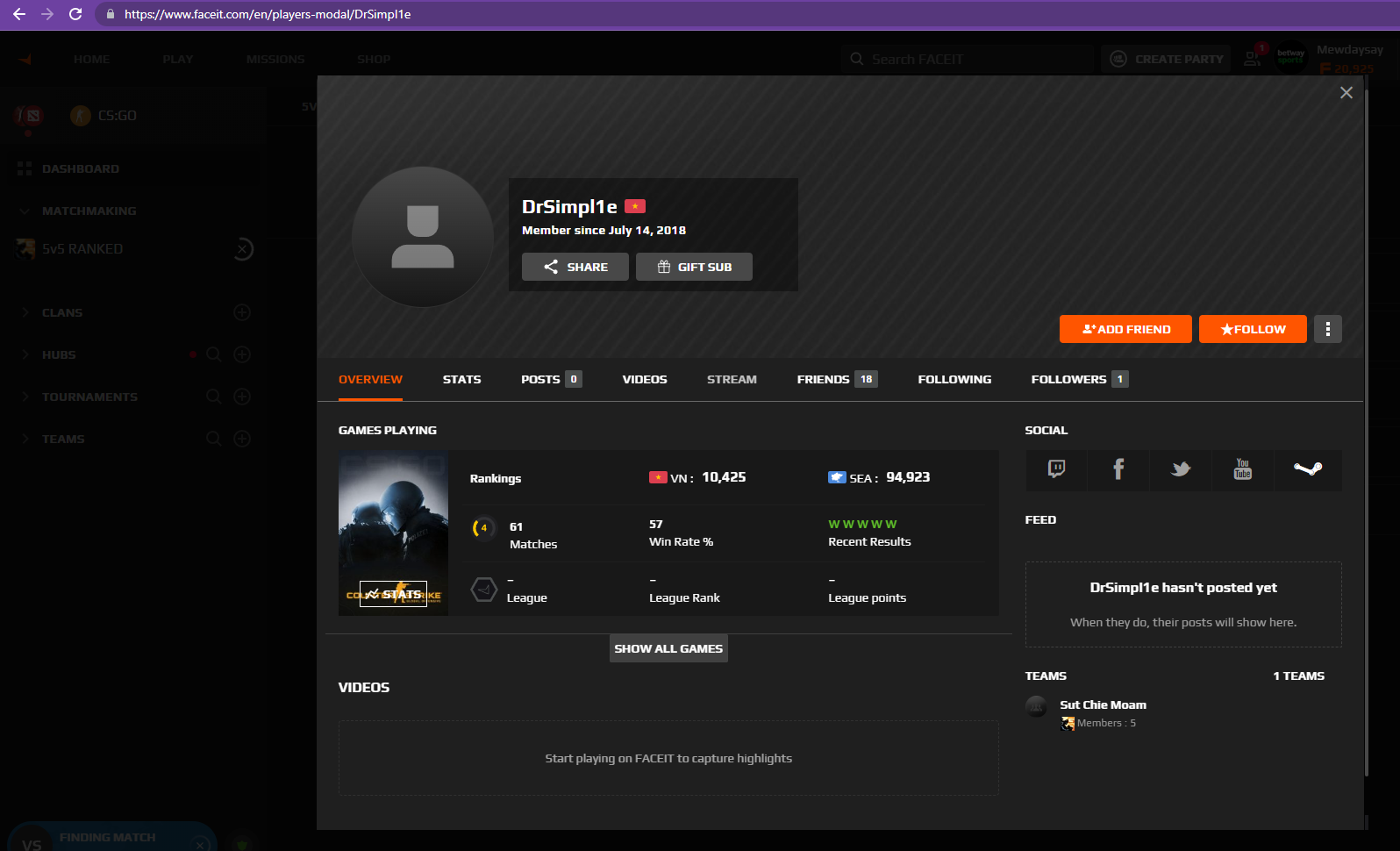Focus the Search FACEIT field
The width and height of the screenshot is (1400, 851).
click(x=966, y=59)
